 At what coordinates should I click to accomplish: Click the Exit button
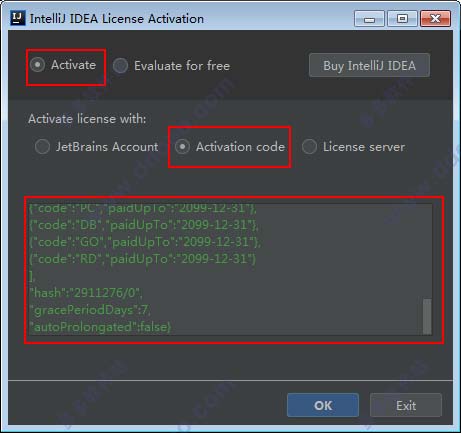[406, 405]
